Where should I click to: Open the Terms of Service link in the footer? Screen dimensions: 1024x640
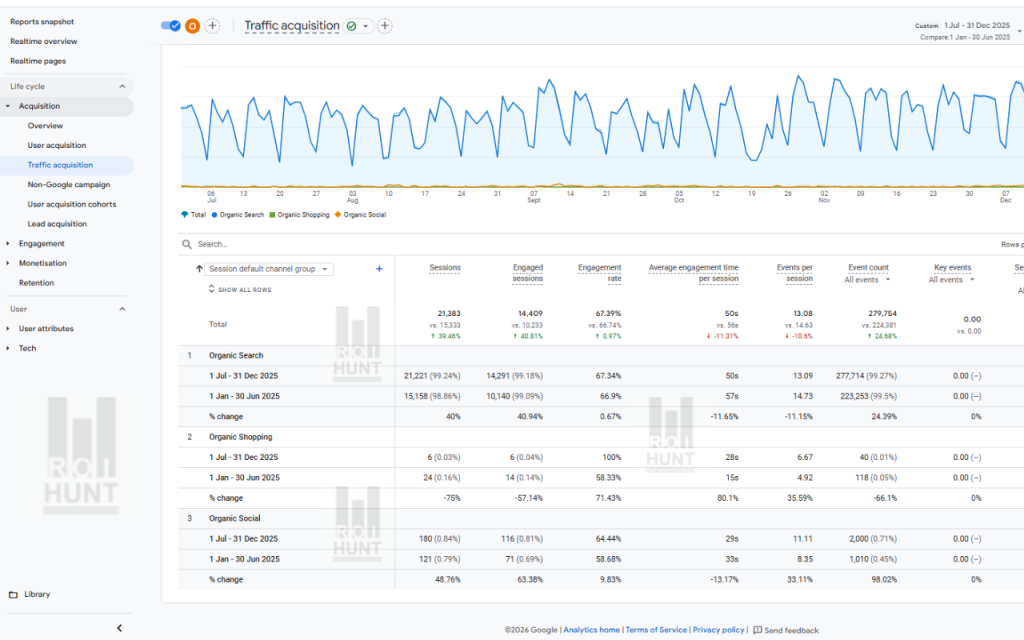click(656, 630)
